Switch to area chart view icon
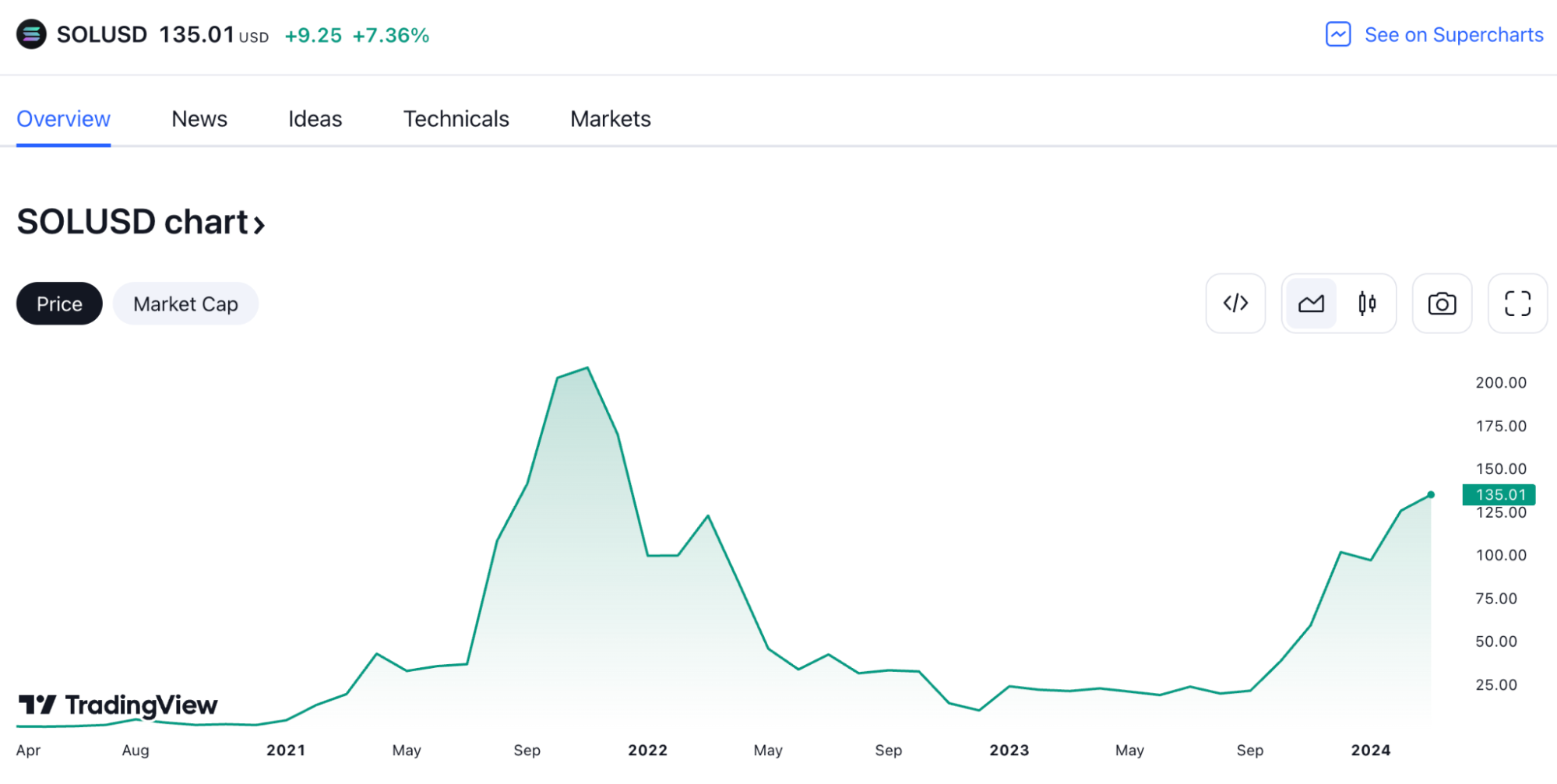This screenshot has height=784, width=1557. tap(1311, 304)
